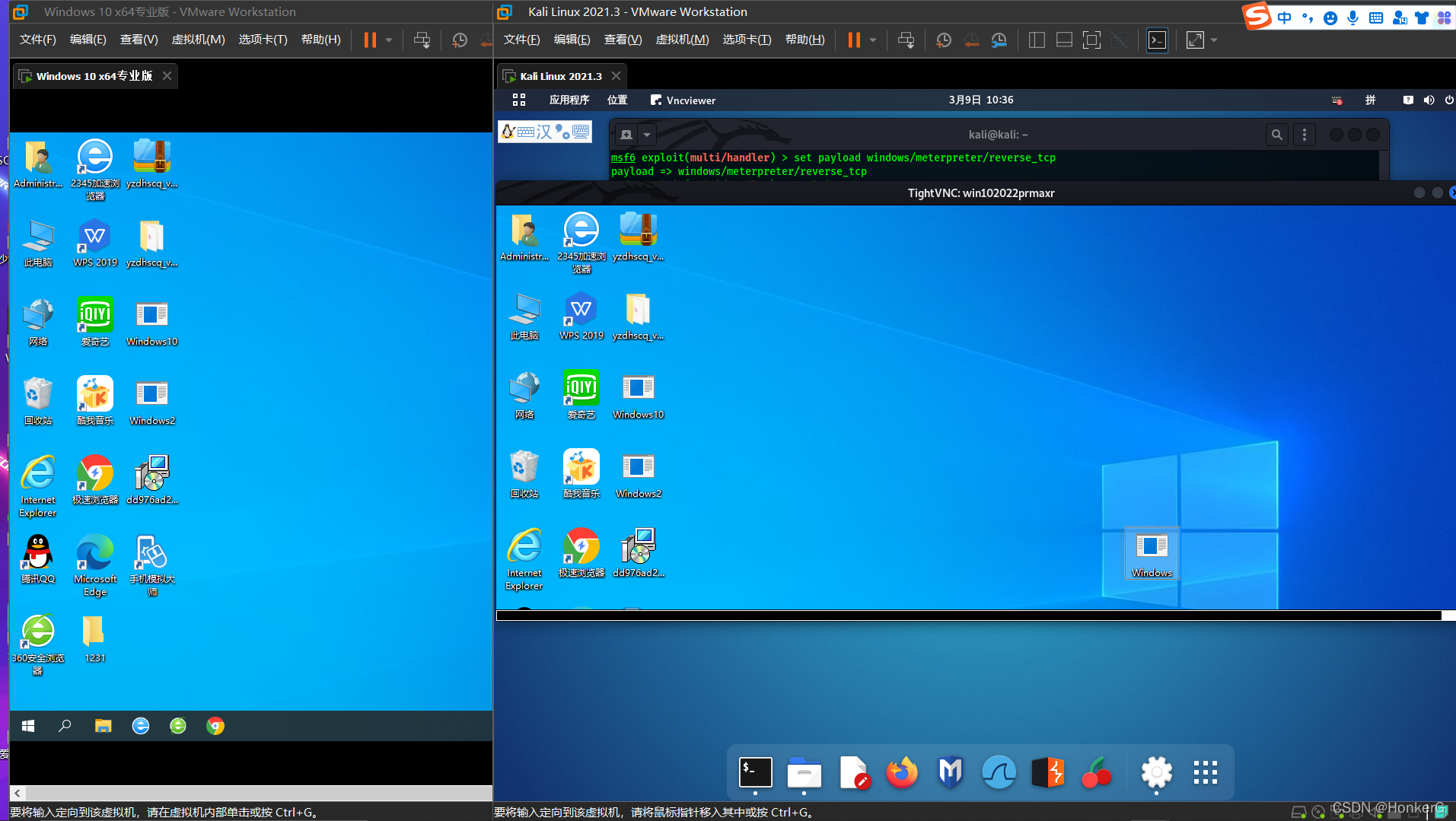
Task: Expand power options dropdown in Windows 10 VMware toolbar
Action: point(389,40)
